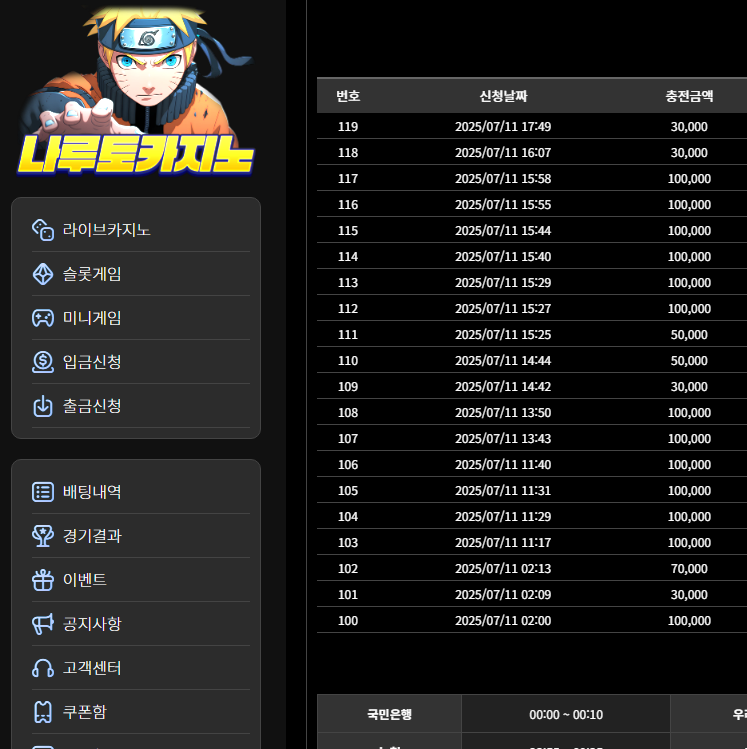The height and width of the screenshot is (749, 747).
Task: Click the diamond icon beside 슬롯게임
Action: [x=43, y=274]
